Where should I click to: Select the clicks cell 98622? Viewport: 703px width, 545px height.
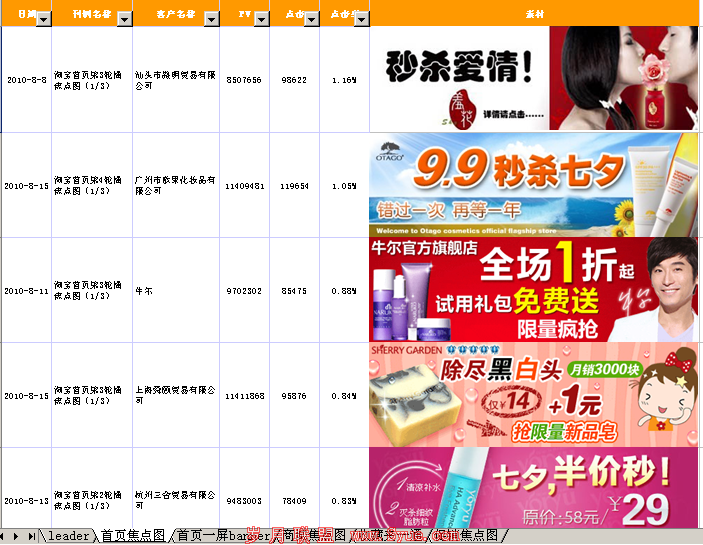(x=295, y=80)
